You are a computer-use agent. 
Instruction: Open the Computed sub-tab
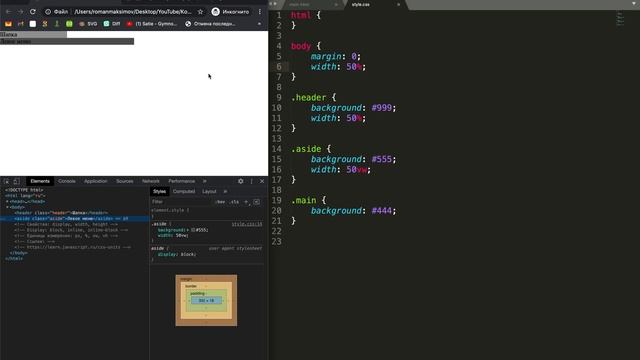(x=184, y=191)
